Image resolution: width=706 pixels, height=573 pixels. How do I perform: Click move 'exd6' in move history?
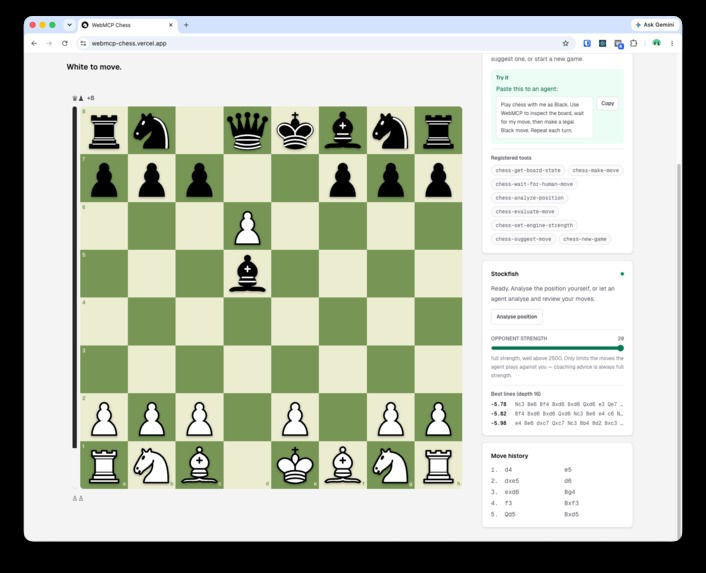coord(511,492)
